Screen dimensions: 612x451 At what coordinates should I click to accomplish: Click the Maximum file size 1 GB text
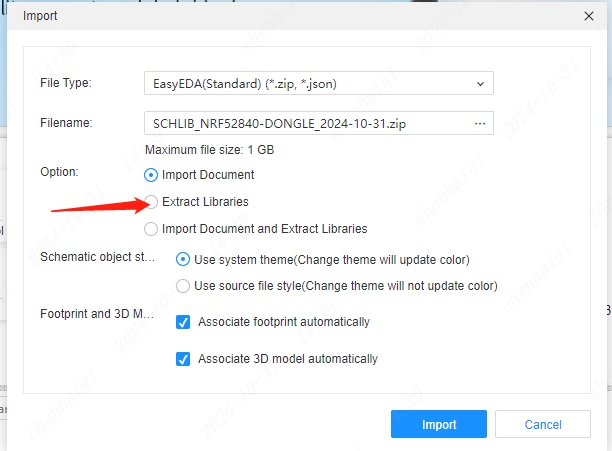point(209,150)
